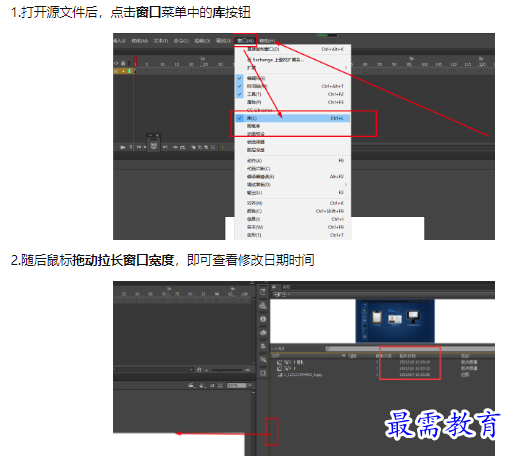Open the info panel circle icon
This screenshot has height=456, width=509.
pyautogui.click(x=263, y=319)
